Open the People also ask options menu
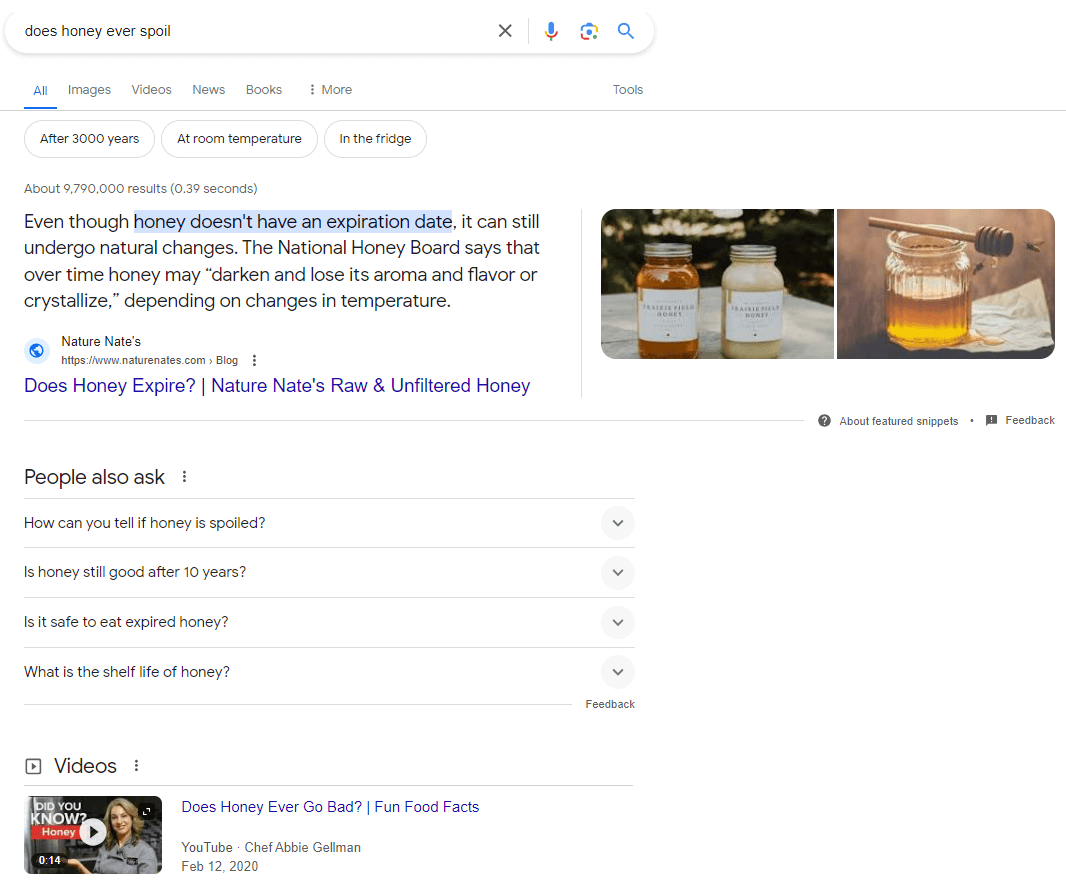This screenshot has height=882, width=1066. [184, 477]
